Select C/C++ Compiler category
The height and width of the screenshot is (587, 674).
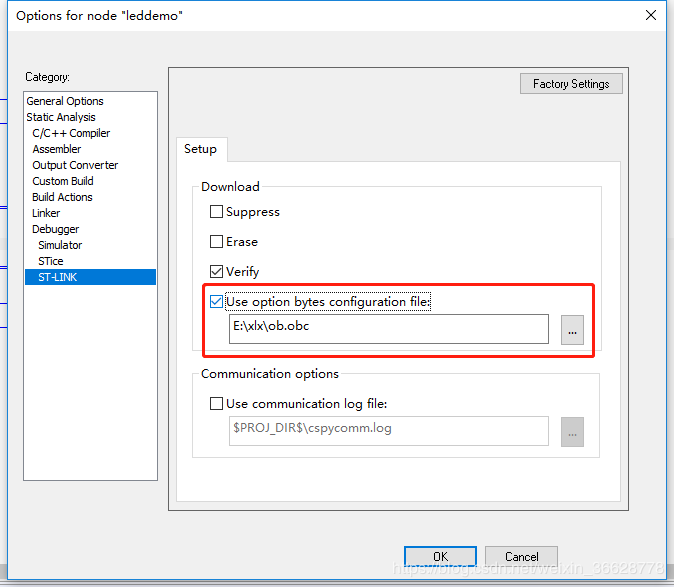90,133
